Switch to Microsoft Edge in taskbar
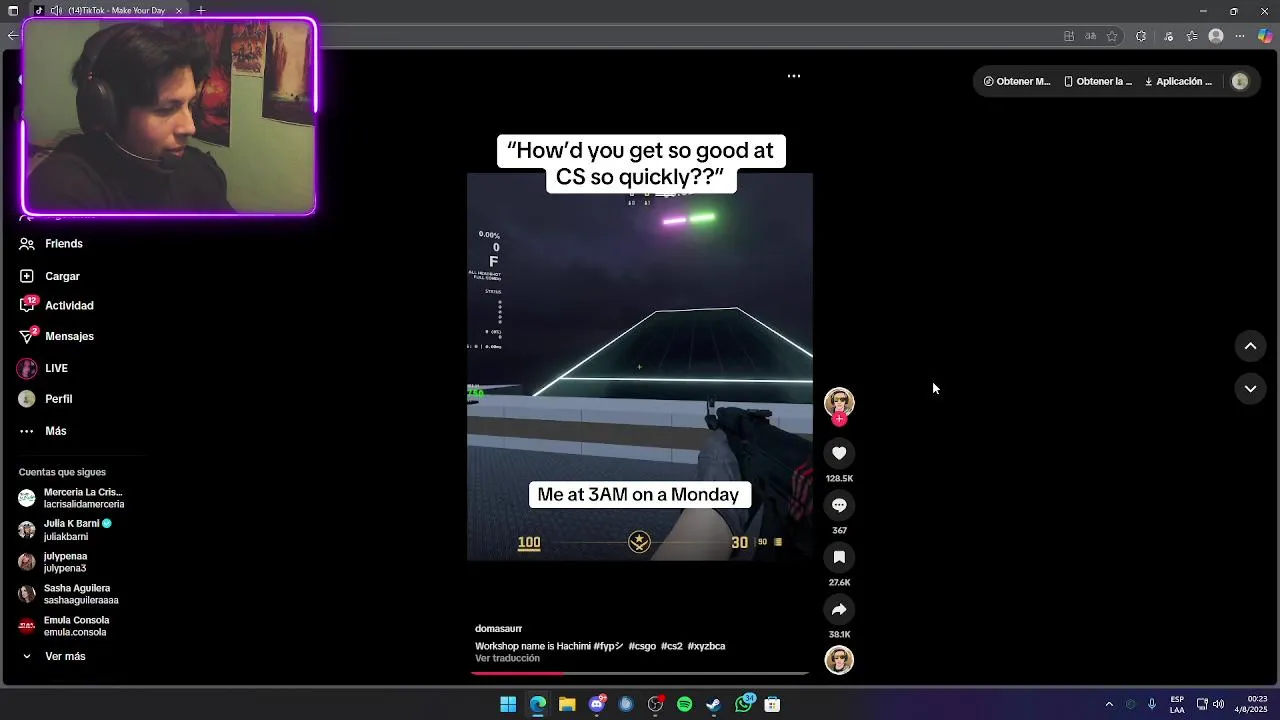The height and width of the screenshot is (720, 1280). (x=538, y=705)
